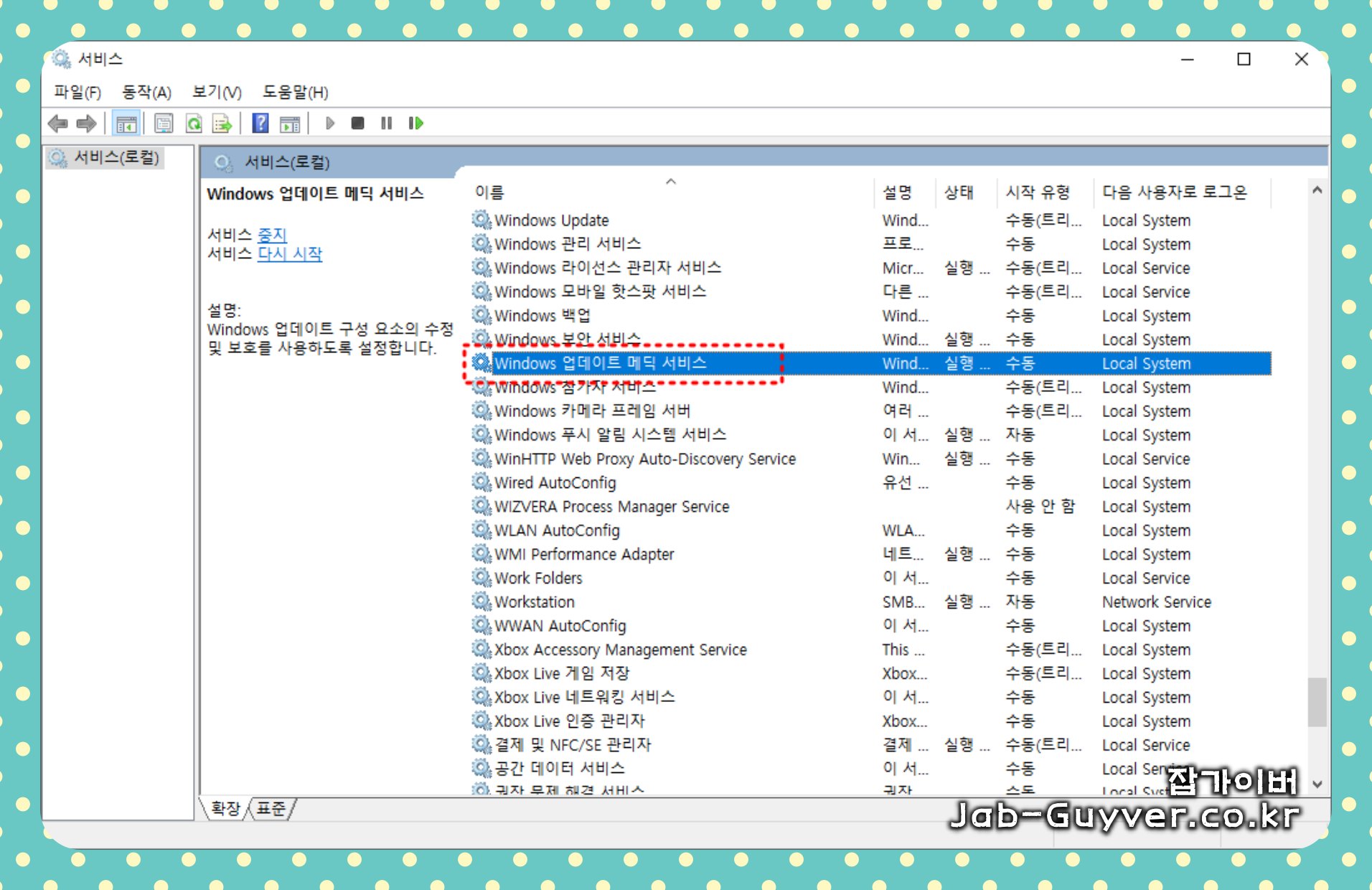Click the gear icon for Windows 백업

[x=481, y=315]
